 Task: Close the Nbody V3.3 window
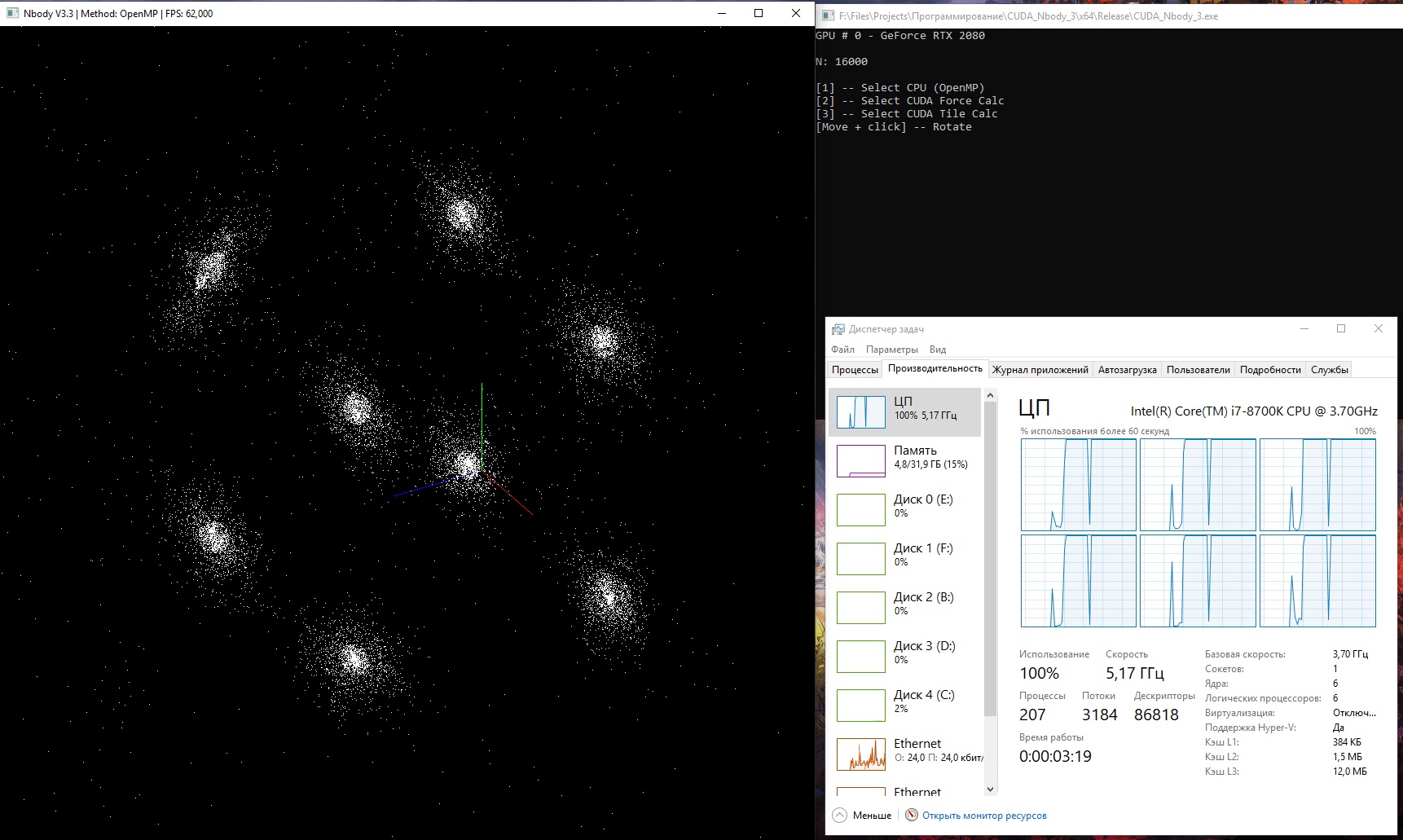(x=796, y=13)
